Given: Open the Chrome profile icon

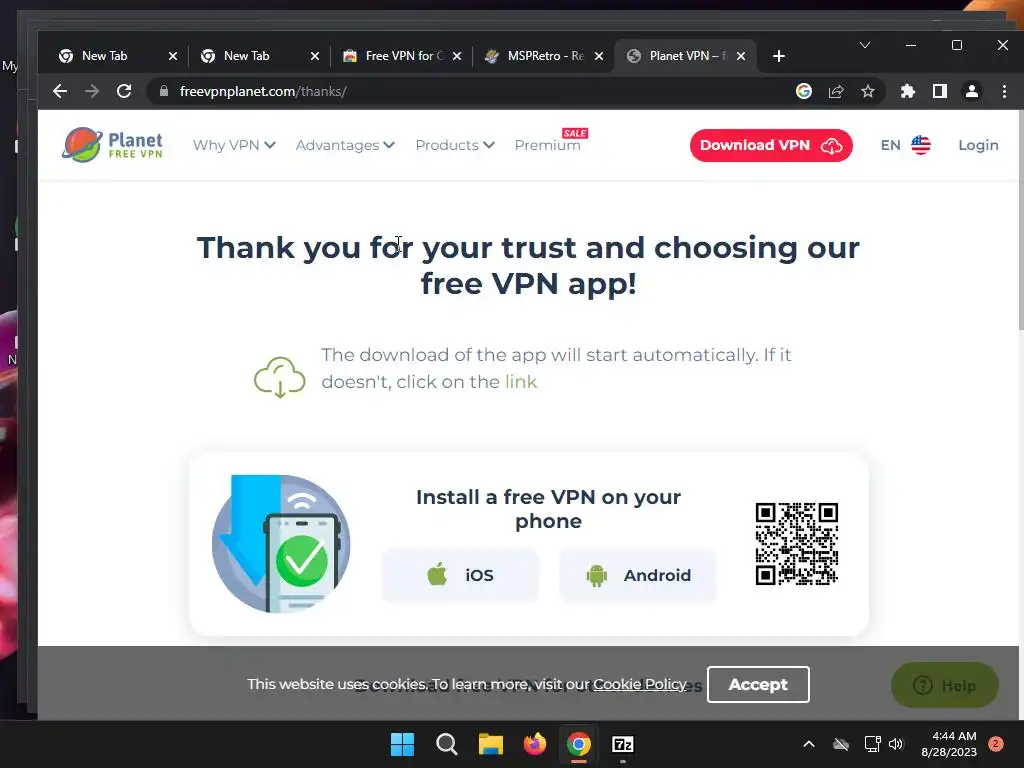Looking at the screenshot, I should [x=972, y=91].
